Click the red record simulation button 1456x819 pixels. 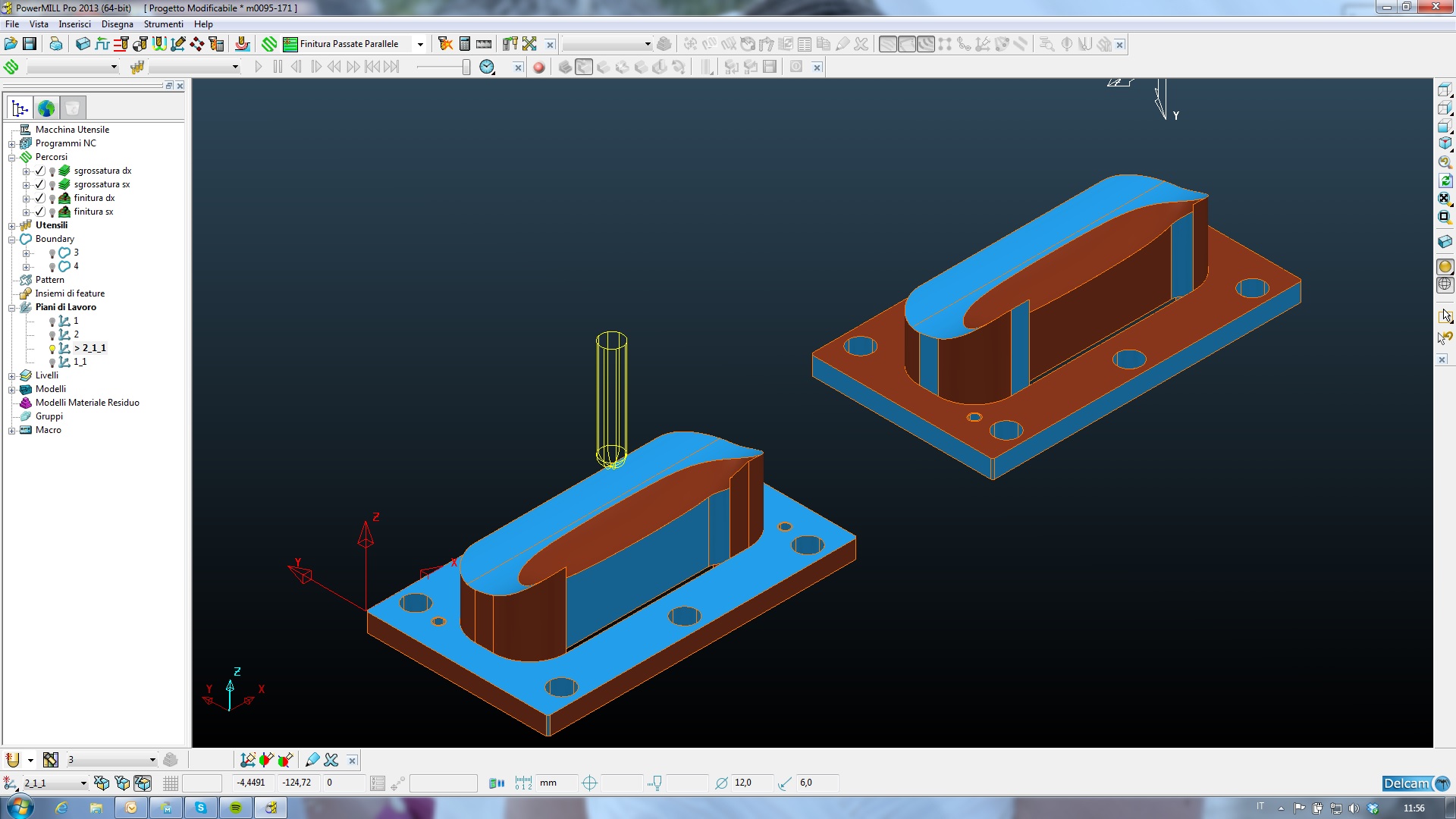[539, 67]
